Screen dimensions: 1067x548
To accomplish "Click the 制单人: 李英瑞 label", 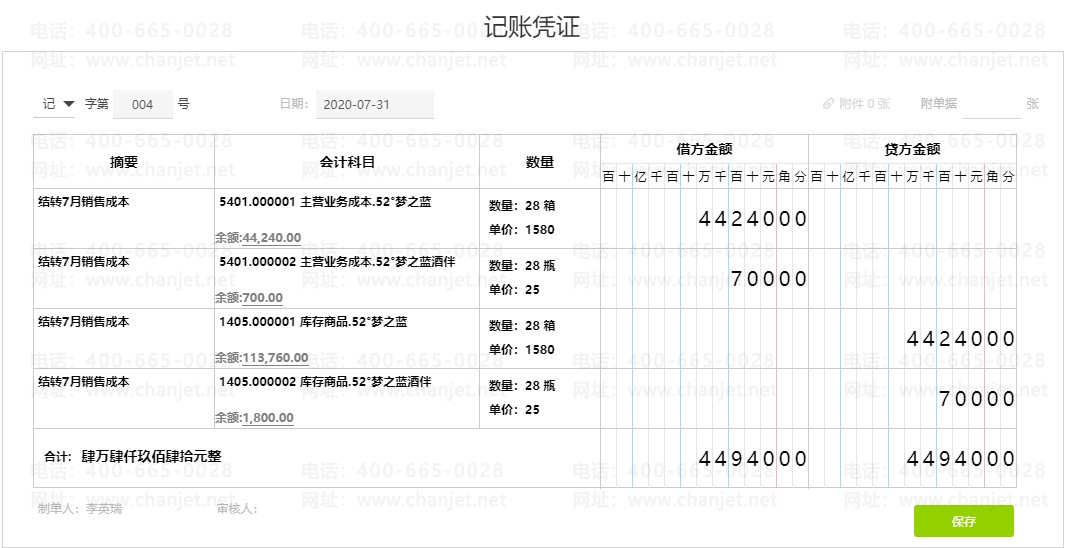I will click(80, 509).
